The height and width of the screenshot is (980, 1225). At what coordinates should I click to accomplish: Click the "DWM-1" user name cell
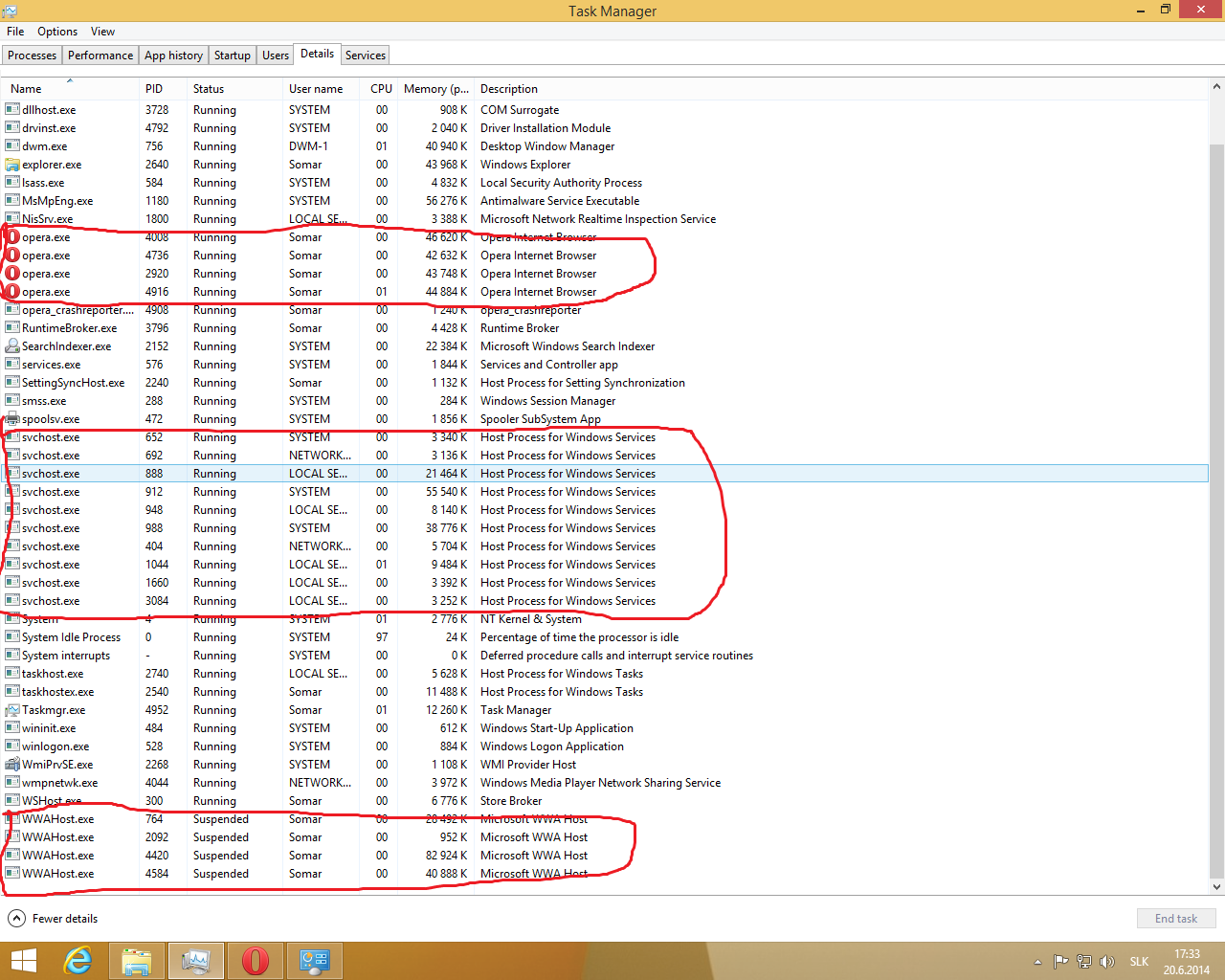[308, 146]
